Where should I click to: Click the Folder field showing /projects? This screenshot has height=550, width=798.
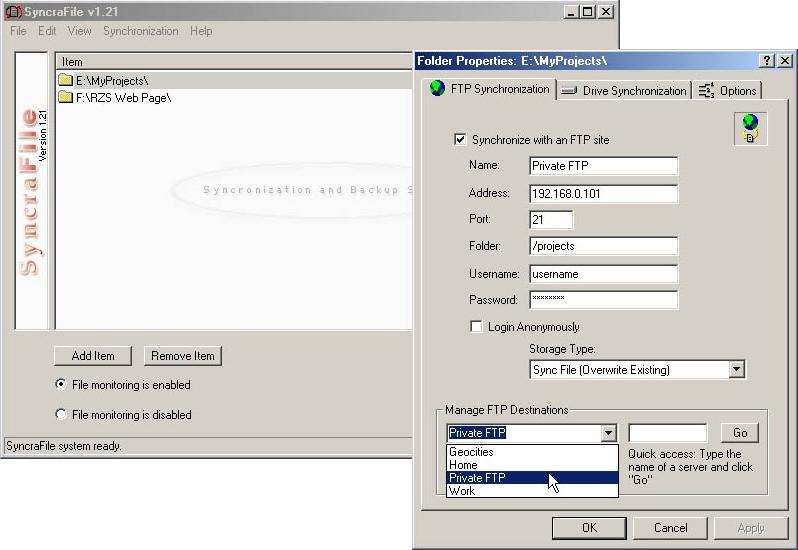[604, 246]
